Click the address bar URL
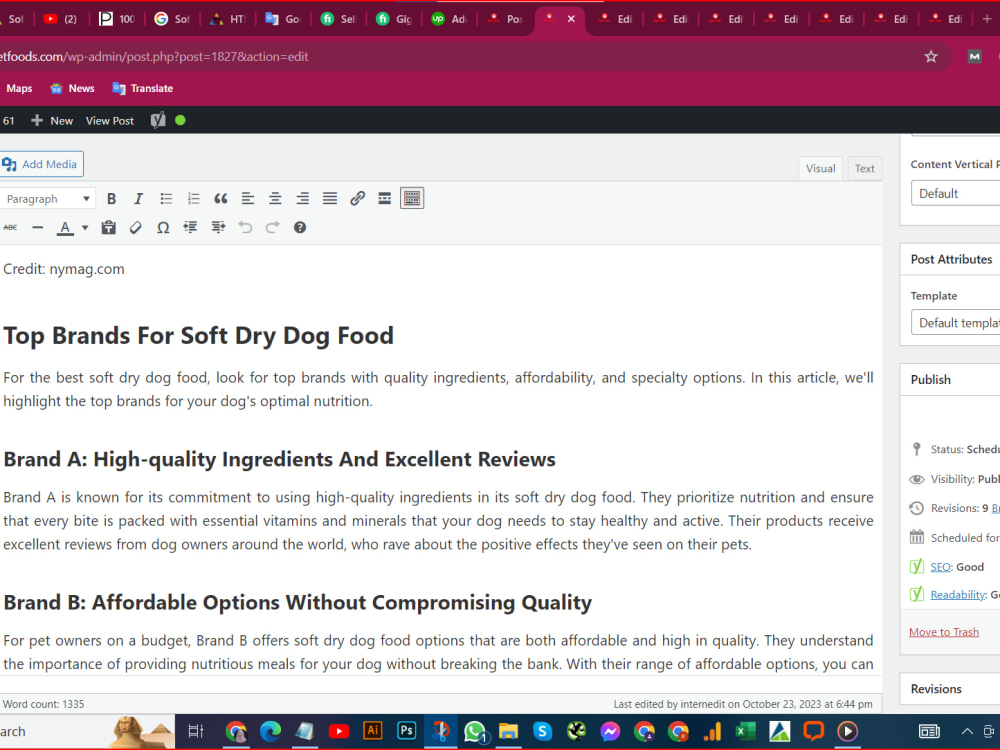This screenshot has width=1000, height=750. (154, 57)
